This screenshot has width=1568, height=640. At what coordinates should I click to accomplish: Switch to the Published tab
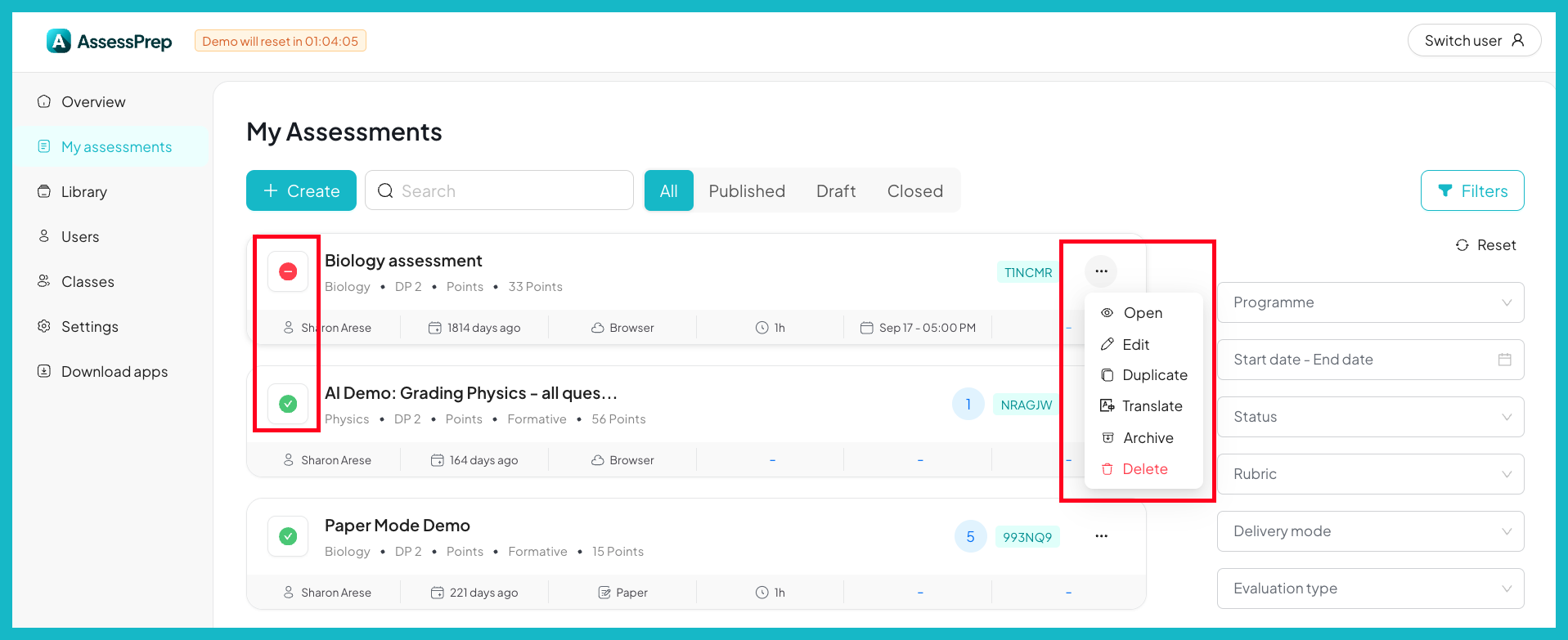(747, 190)
